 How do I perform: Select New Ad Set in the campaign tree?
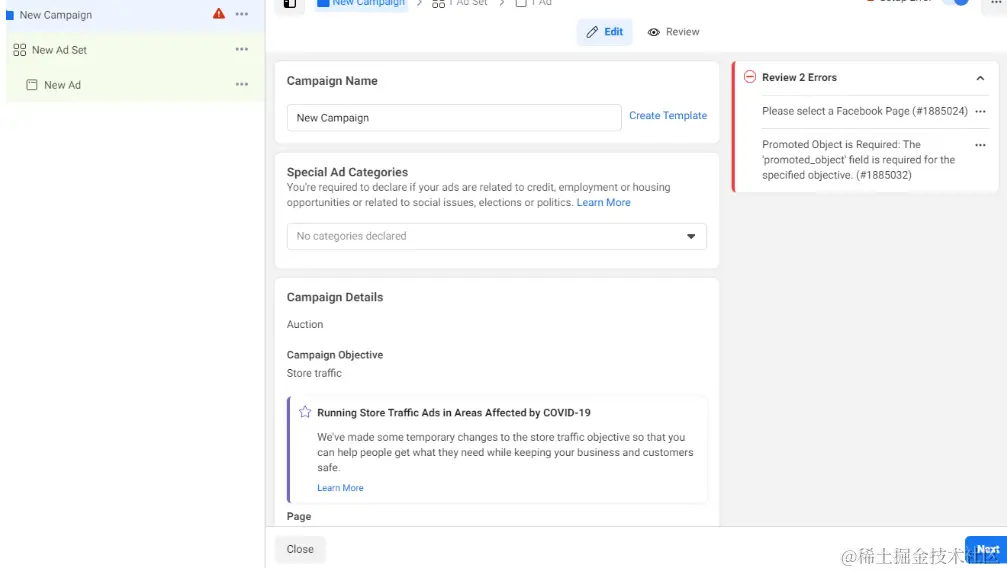click(x=60, y=50)
